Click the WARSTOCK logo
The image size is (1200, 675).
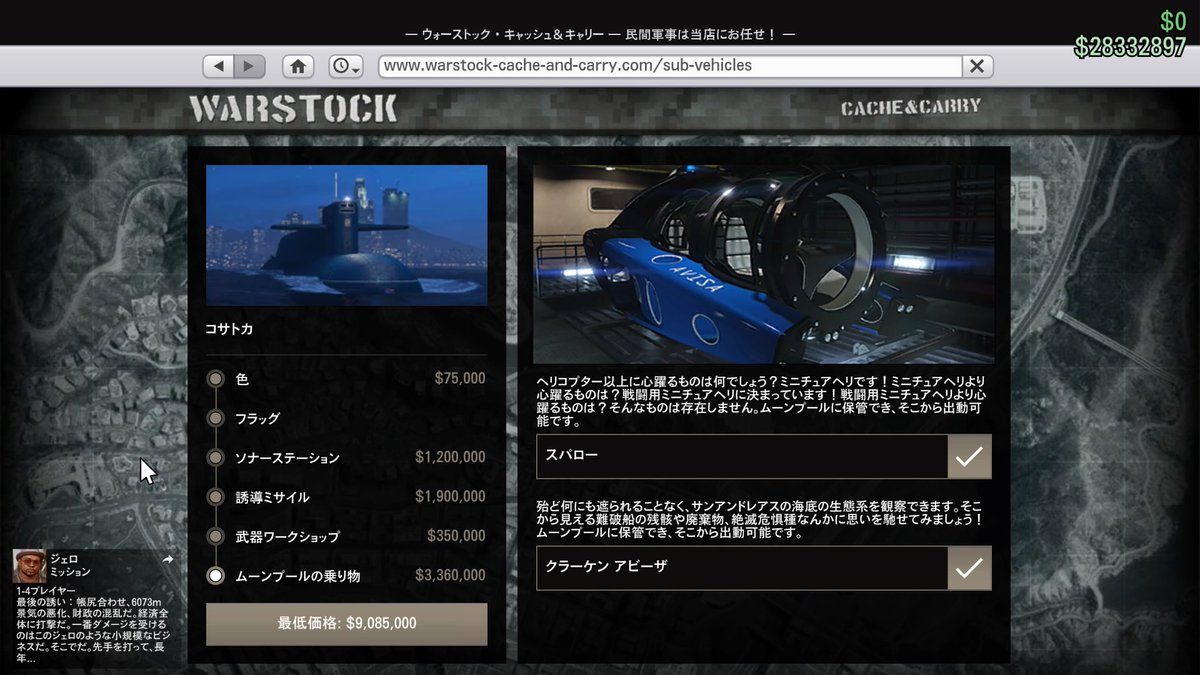click(x=293, y=108)
